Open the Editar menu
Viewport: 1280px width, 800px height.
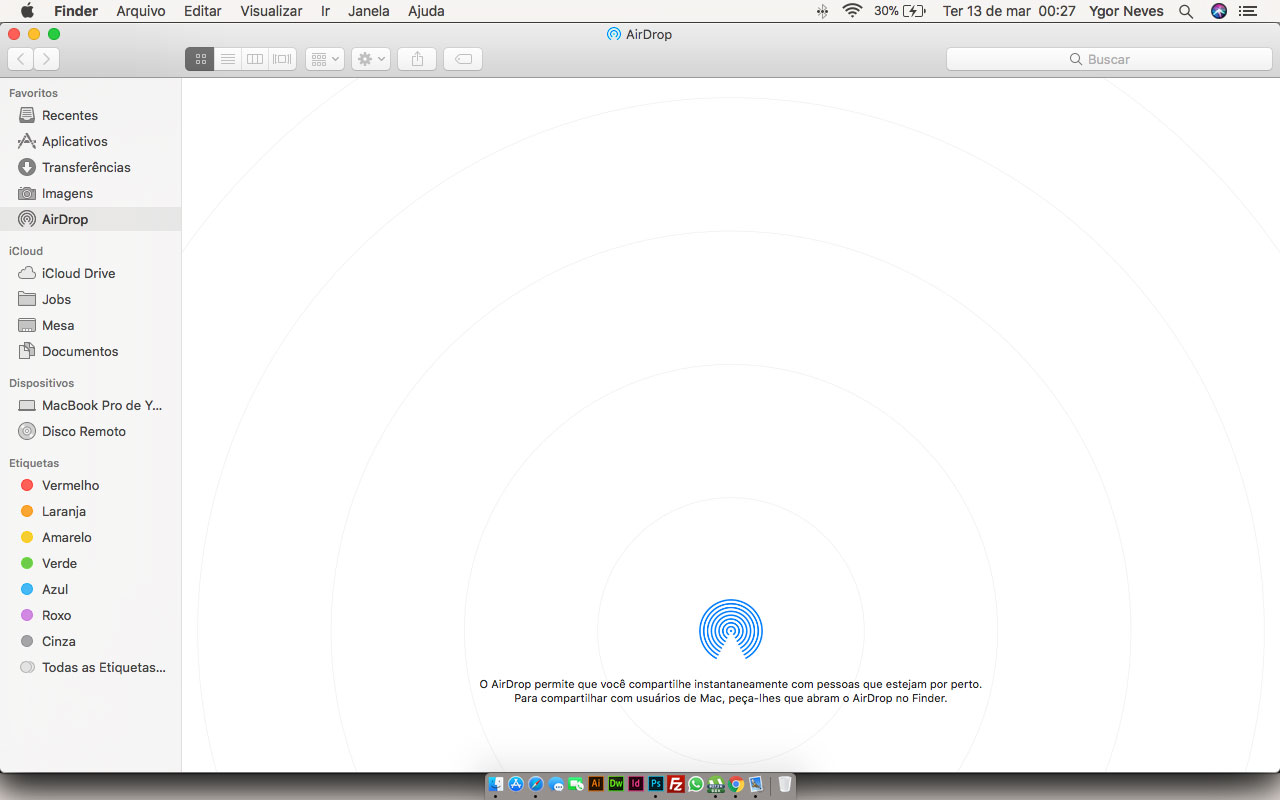(203, 11)
